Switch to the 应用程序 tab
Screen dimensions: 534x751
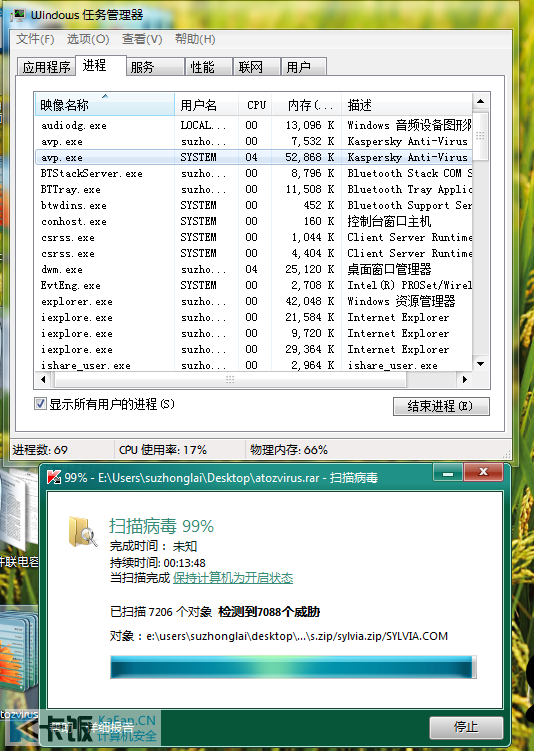point(46,67)
